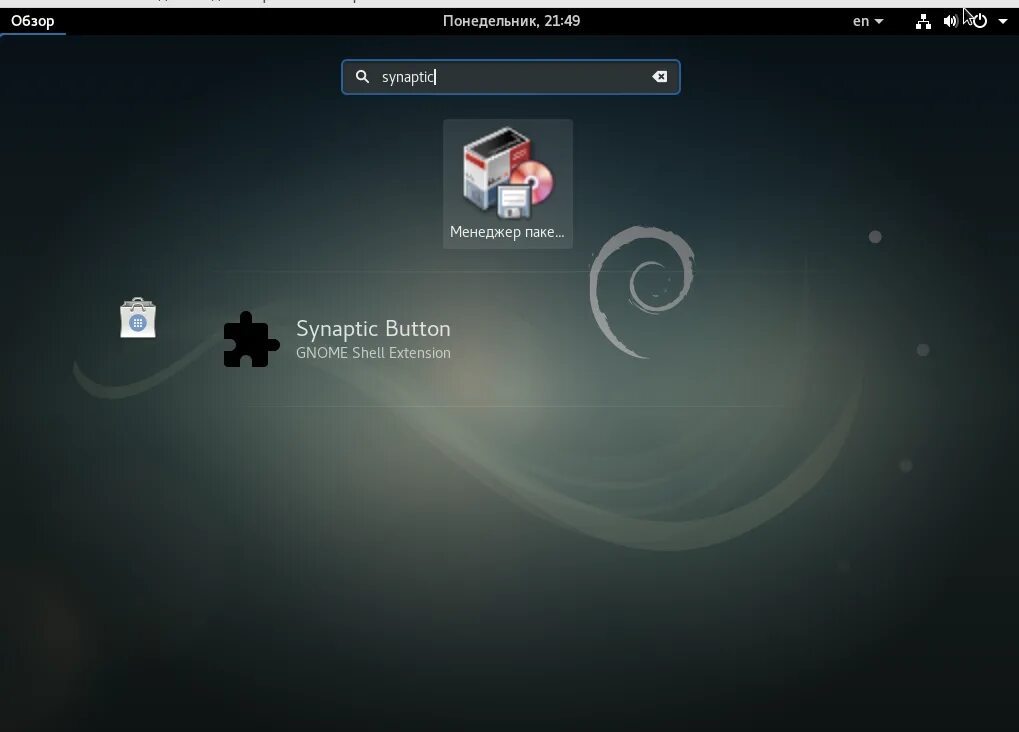The width and height of the screenshot is (1019, 732).
Task: Click the 'Менеджер паке...' app label
Action: [507, 232]
